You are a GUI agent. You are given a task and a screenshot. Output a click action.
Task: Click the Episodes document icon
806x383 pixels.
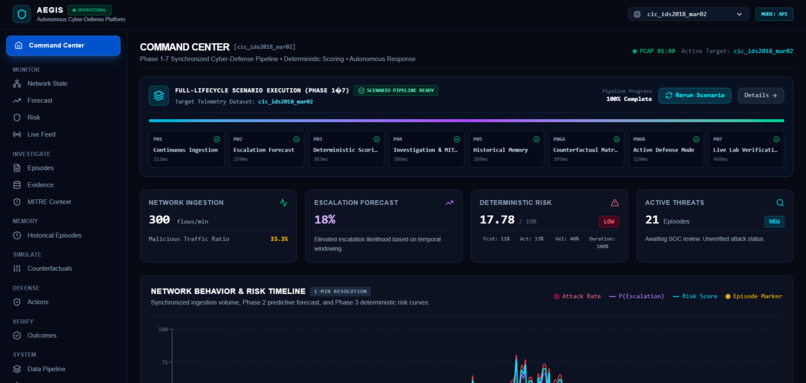point(17,168)
